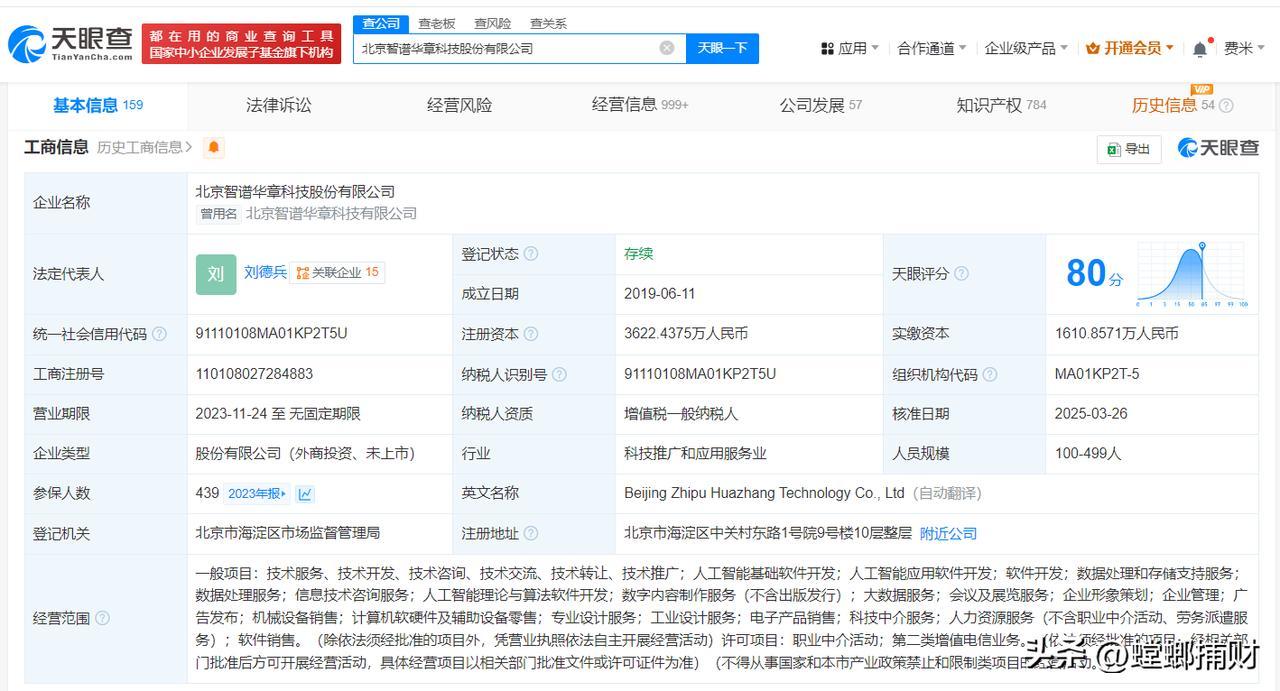Expand the 2023年报 year selector
Image resolution: width=1280 pixels, height=691 pixels.
tap(257, 494)
